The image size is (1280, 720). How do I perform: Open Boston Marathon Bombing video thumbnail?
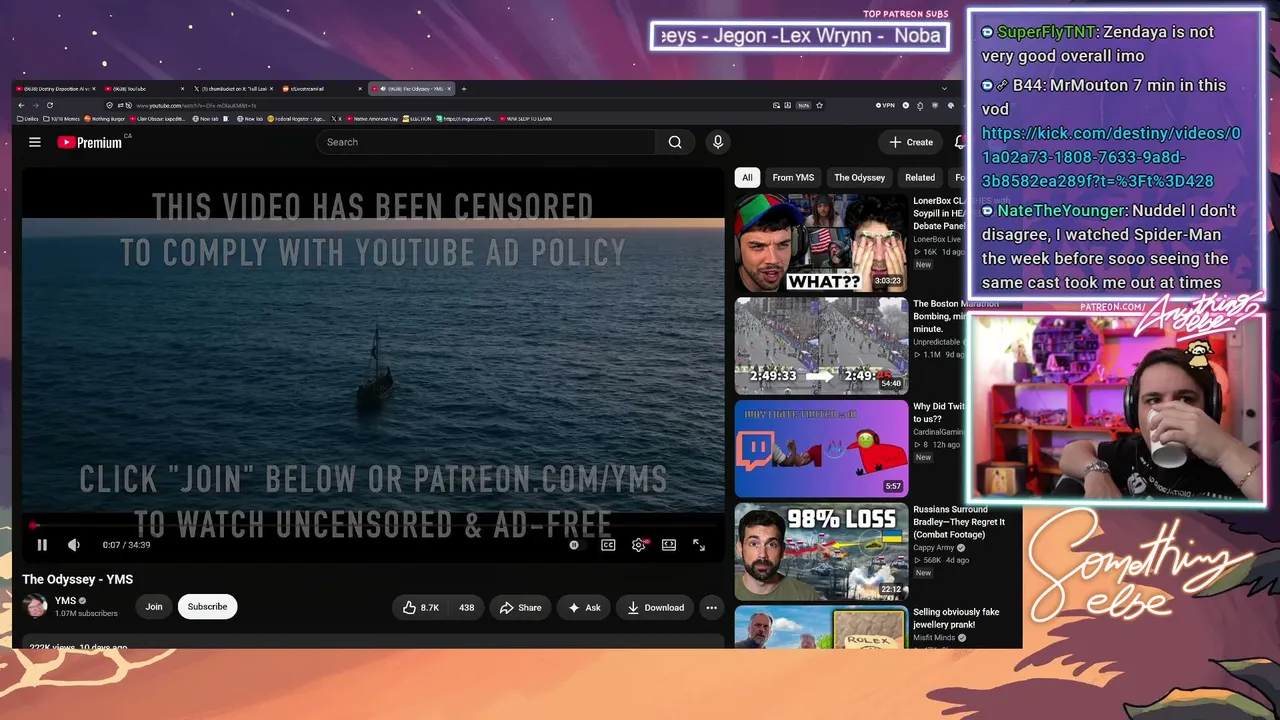coord(821,346)
